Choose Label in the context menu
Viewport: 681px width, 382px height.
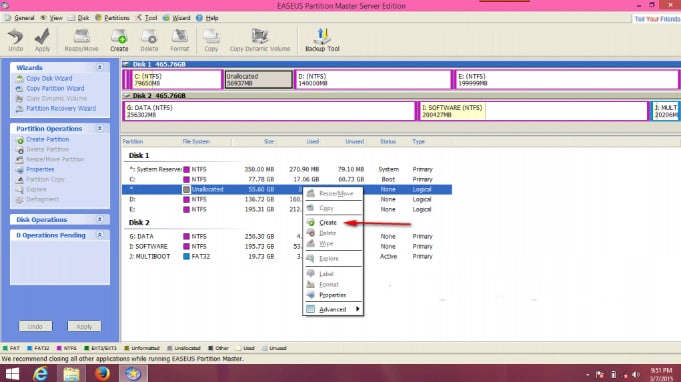333,274
